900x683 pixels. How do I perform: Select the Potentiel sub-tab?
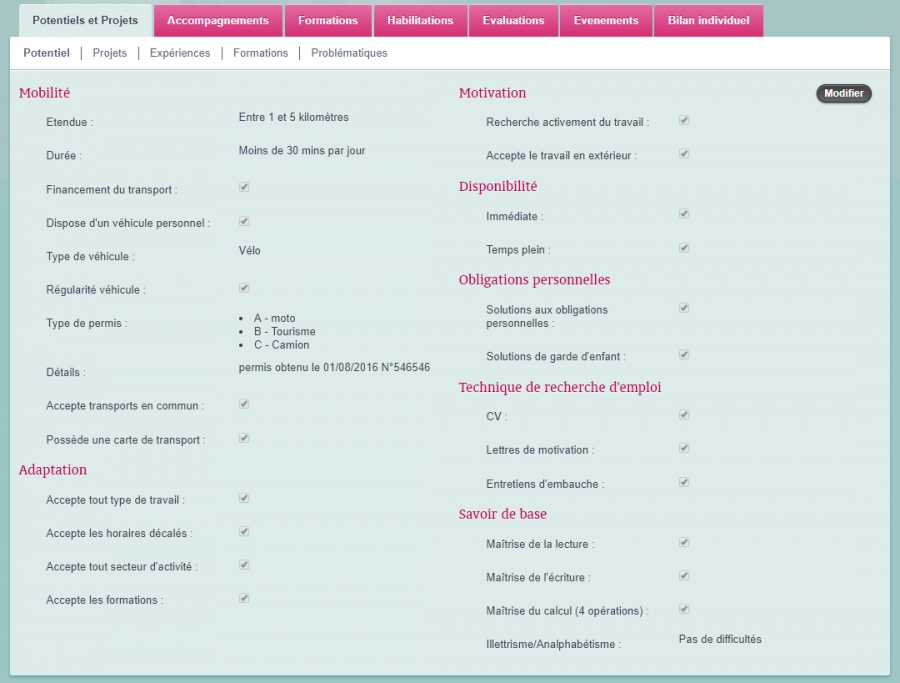47,53
